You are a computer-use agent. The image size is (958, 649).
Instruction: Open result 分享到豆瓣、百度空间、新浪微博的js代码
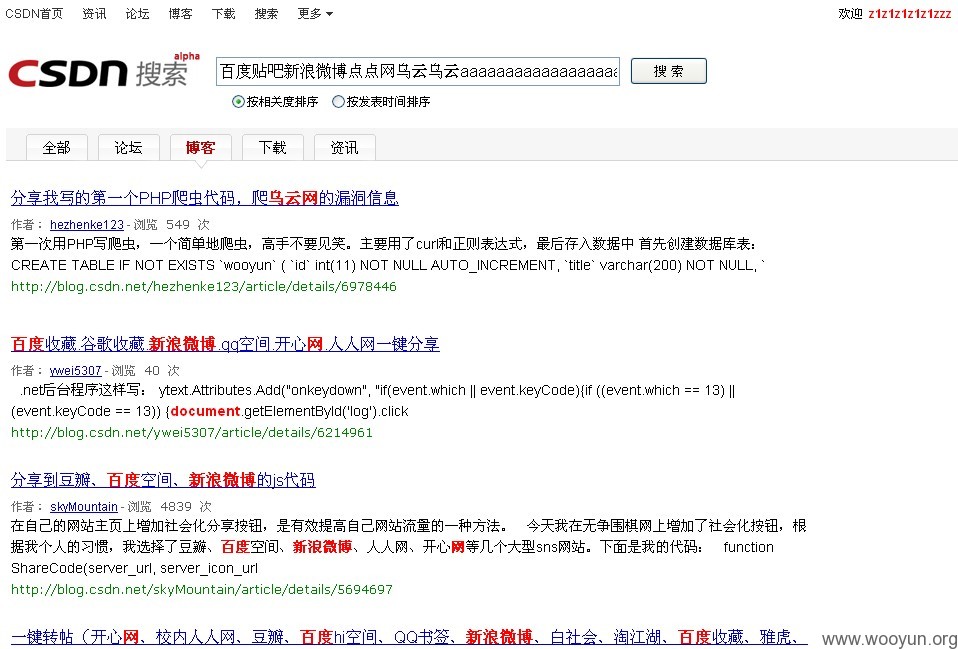163,480
